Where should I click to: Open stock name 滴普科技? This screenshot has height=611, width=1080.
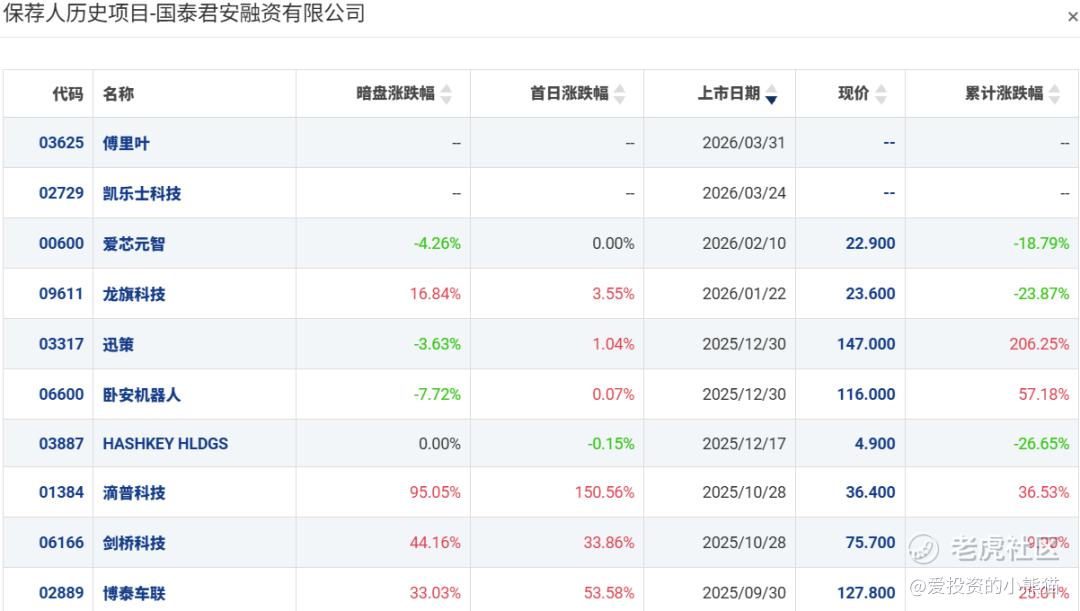point(134,493)
